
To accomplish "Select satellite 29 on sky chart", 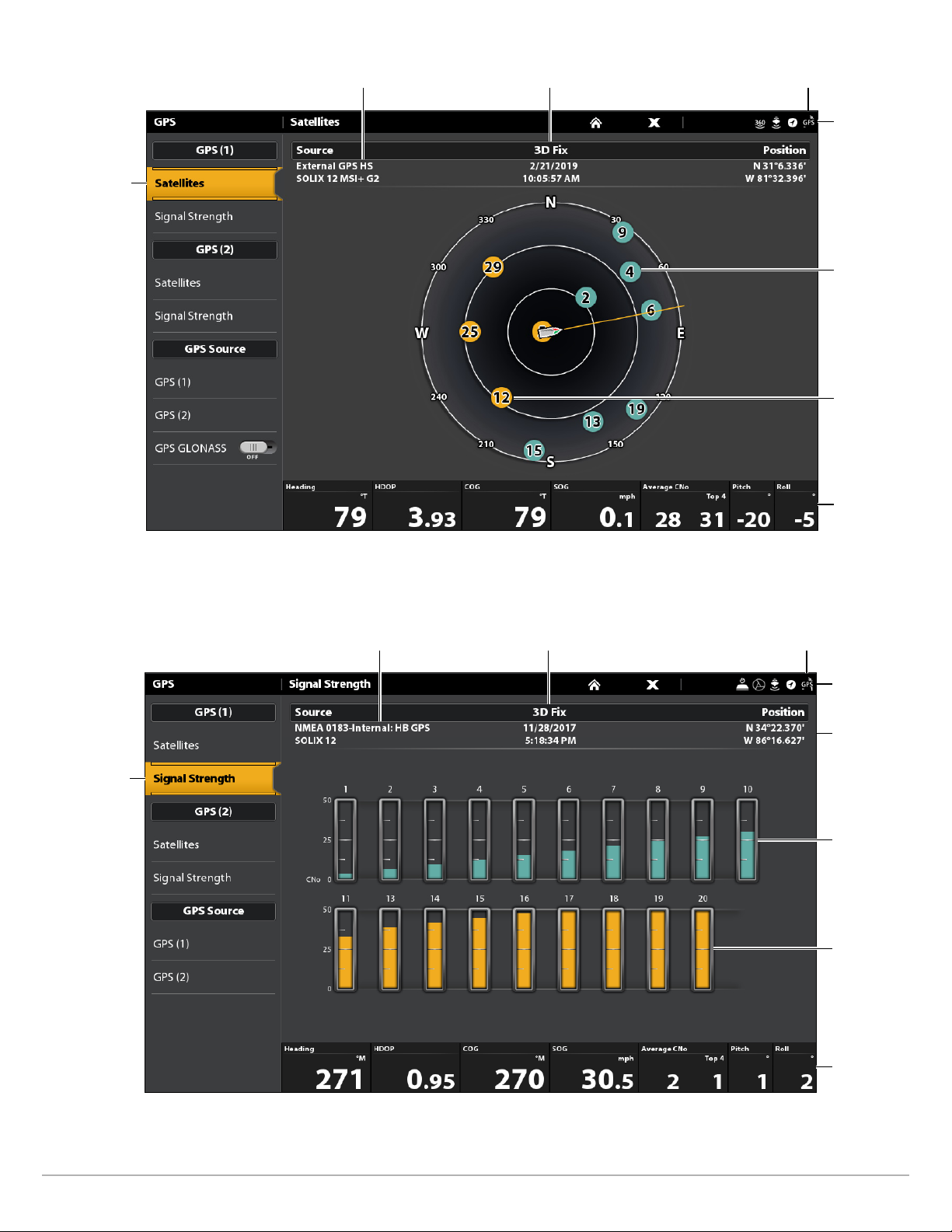I will coord(493,267).
